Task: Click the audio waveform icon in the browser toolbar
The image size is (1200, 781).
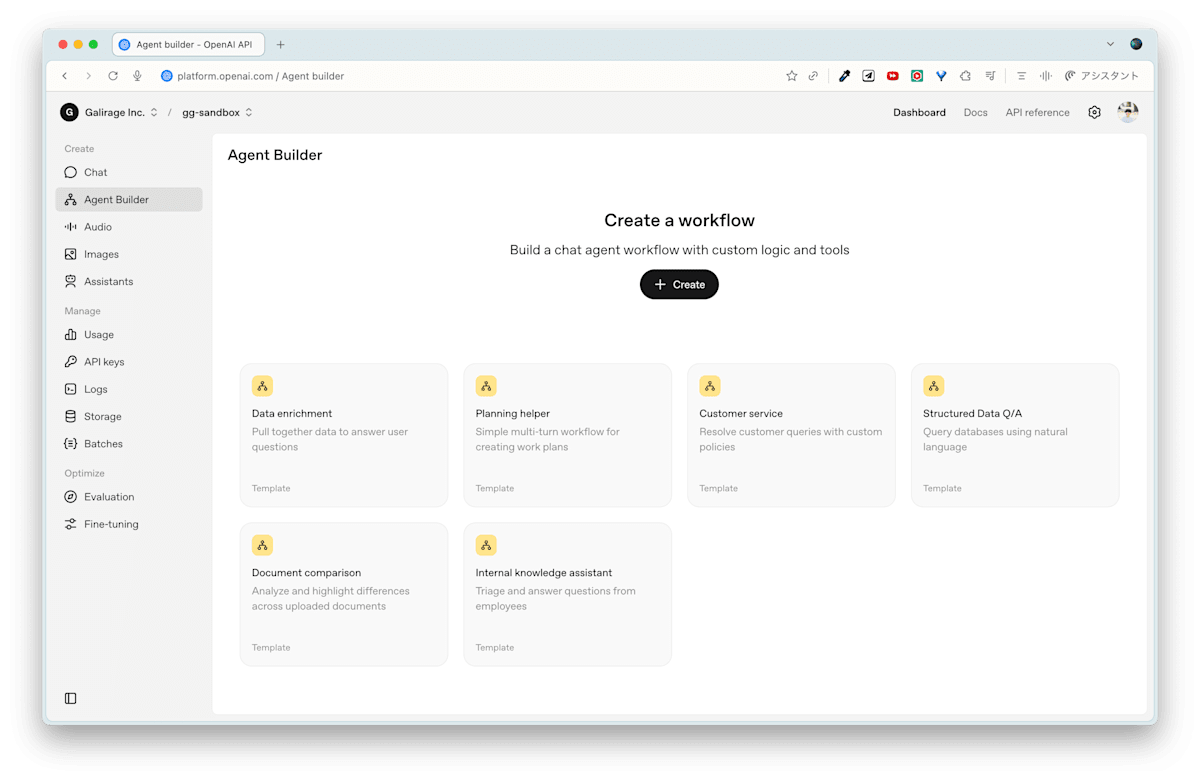Action: (x=1045, y=76)
